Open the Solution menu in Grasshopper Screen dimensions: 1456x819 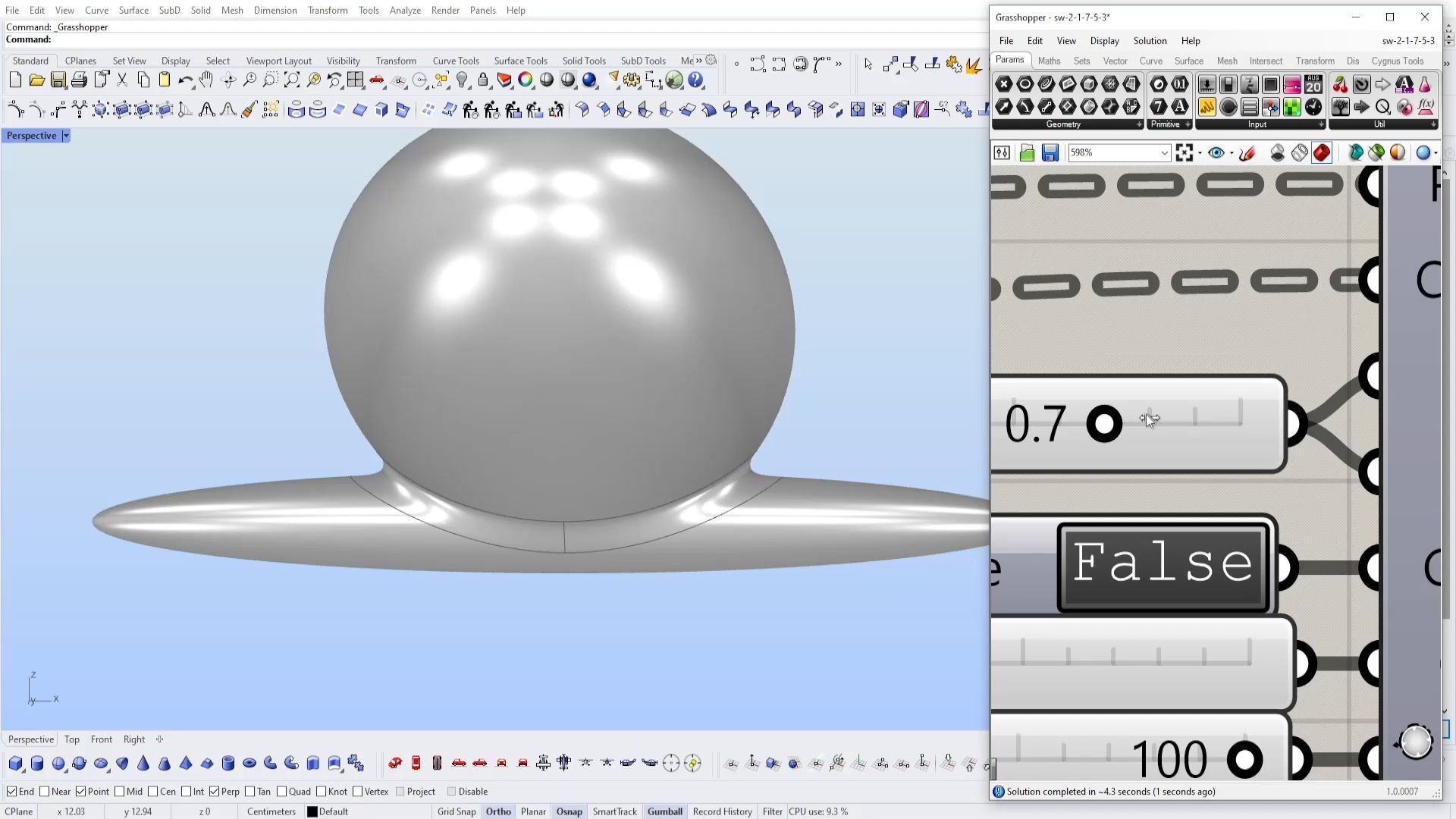[x=1150, y=41]
